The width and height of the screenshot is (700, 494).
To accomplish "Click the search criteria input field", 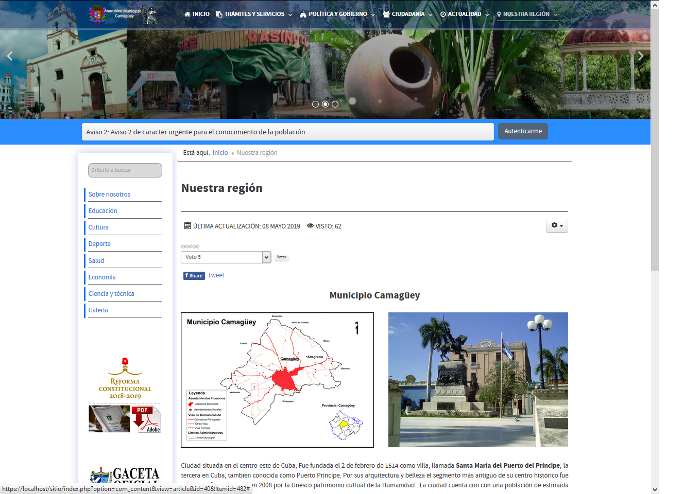I will click(125, 171).
